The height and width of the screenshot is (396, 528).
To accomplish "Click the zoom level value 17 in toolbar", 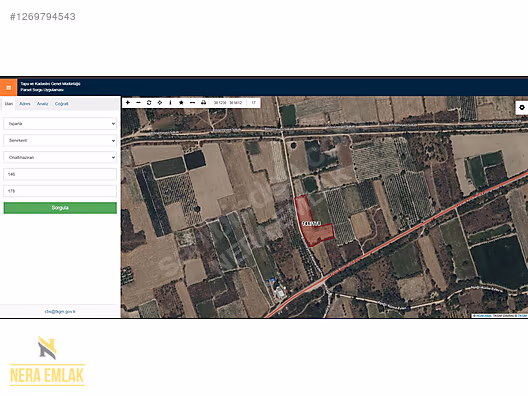I will click(x=254, y=102).
